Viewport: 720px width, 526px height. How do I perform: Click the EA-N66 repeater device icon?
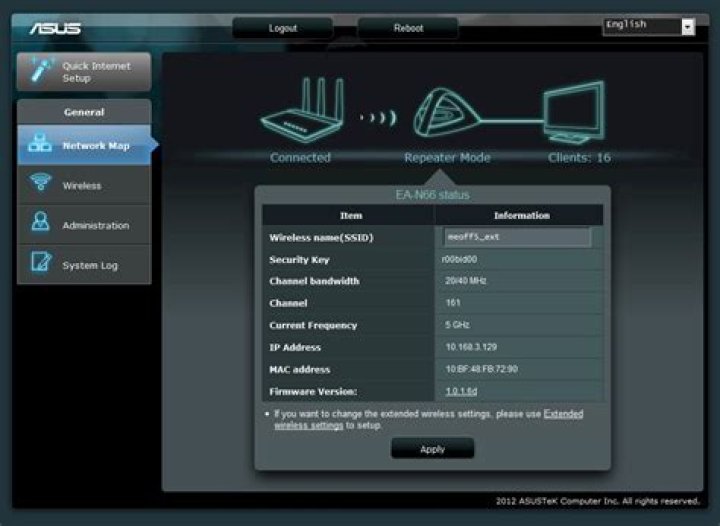pyautogui.click(x=445, y=113)
